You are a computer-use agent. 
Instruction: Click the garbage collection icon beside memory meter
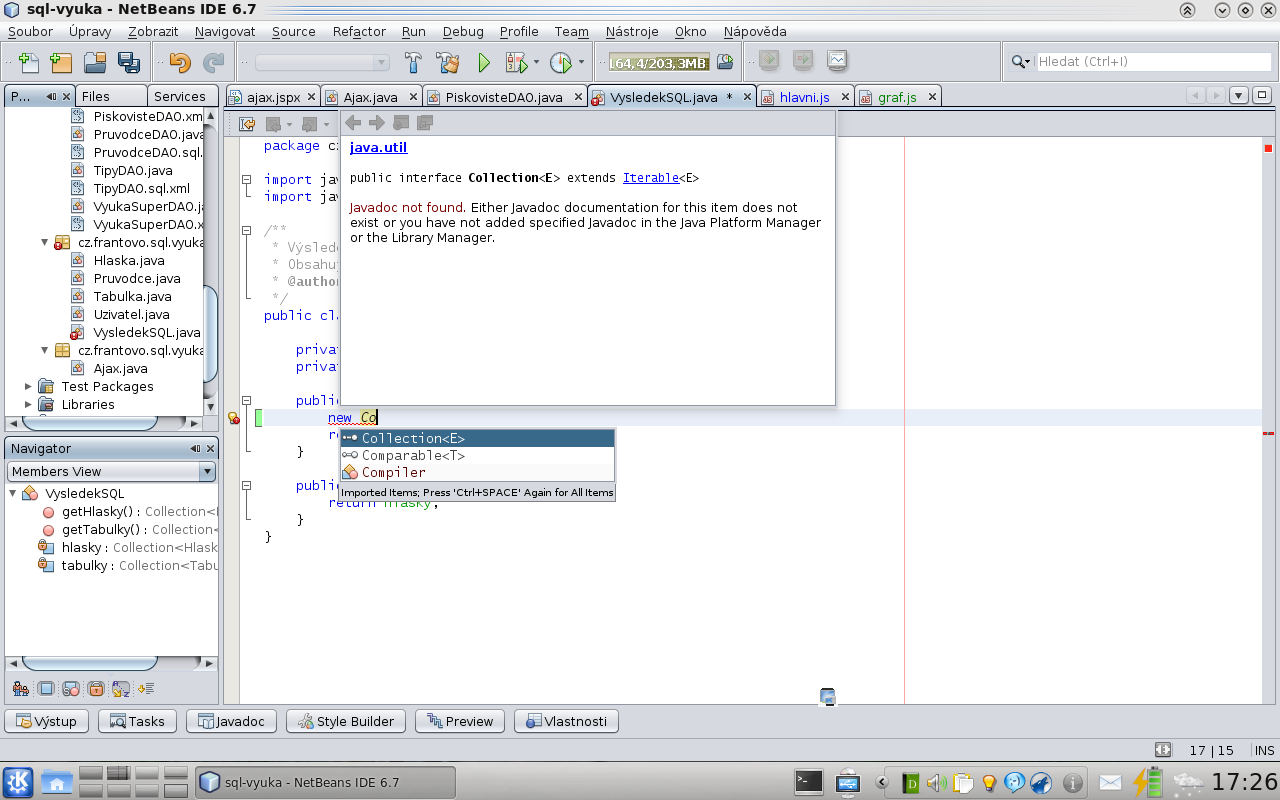725,62
